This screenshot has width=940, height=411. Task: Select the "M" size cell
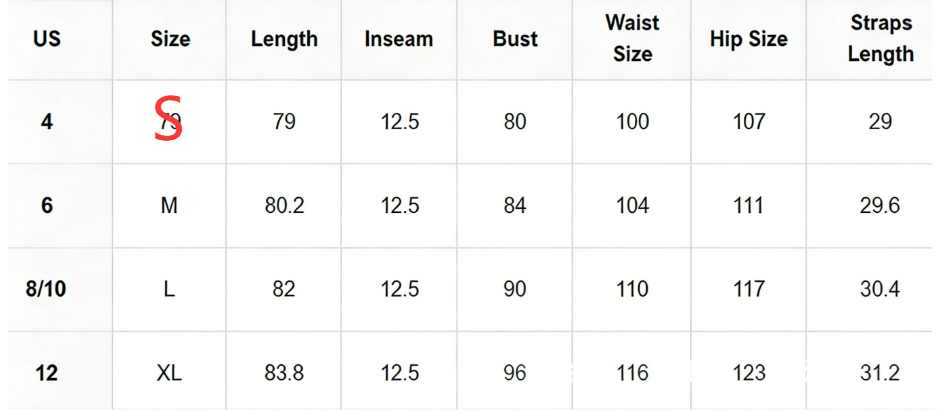click(x=169, y=206)
